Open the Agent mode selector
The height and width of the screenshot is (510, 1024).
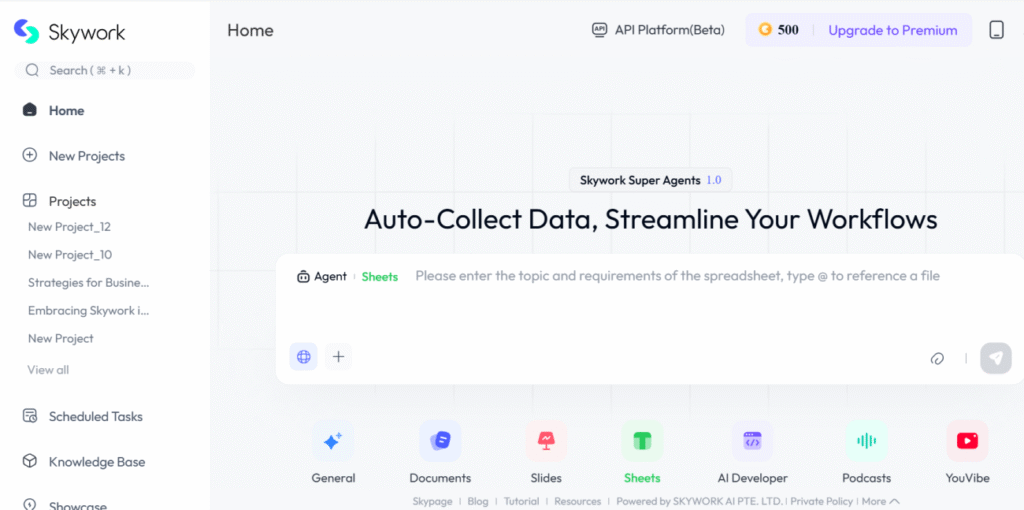coord(322,276)
